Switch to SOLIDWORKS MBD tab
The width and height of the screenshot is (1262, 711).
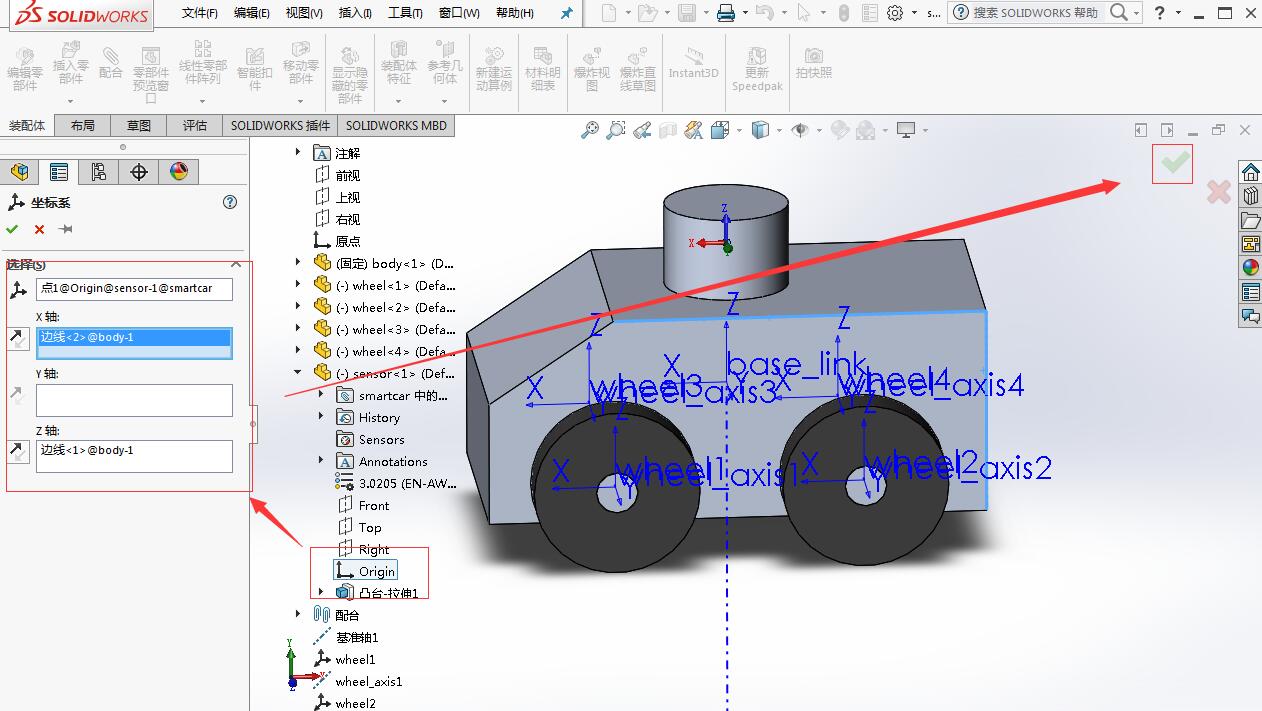click(x=397, y=125)
